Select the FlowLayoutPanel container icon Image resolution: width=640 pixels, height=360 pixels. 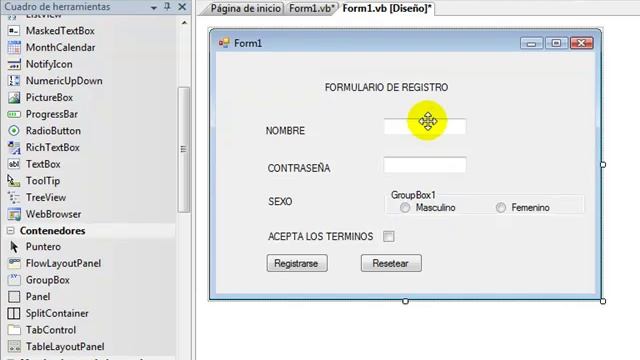(x=14, y=263)
